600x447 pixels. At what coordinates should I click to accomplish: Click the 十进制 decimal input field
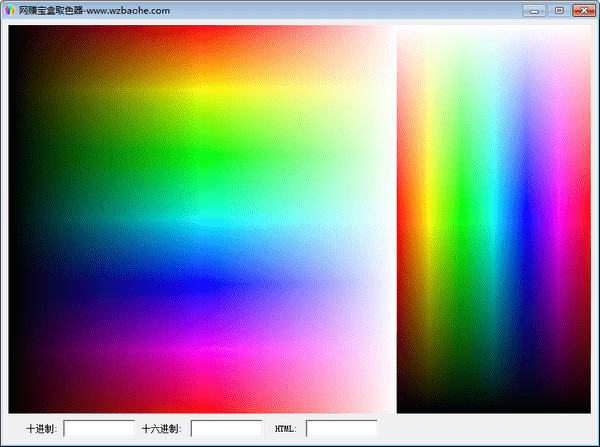click(x=99, y=428)
